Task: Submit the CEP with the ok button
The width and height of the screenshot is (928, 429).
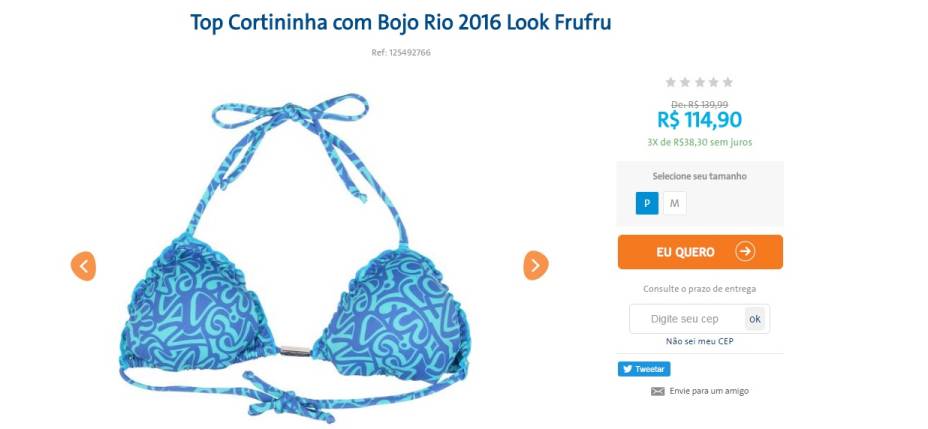Action: click(x=755, y=319)
